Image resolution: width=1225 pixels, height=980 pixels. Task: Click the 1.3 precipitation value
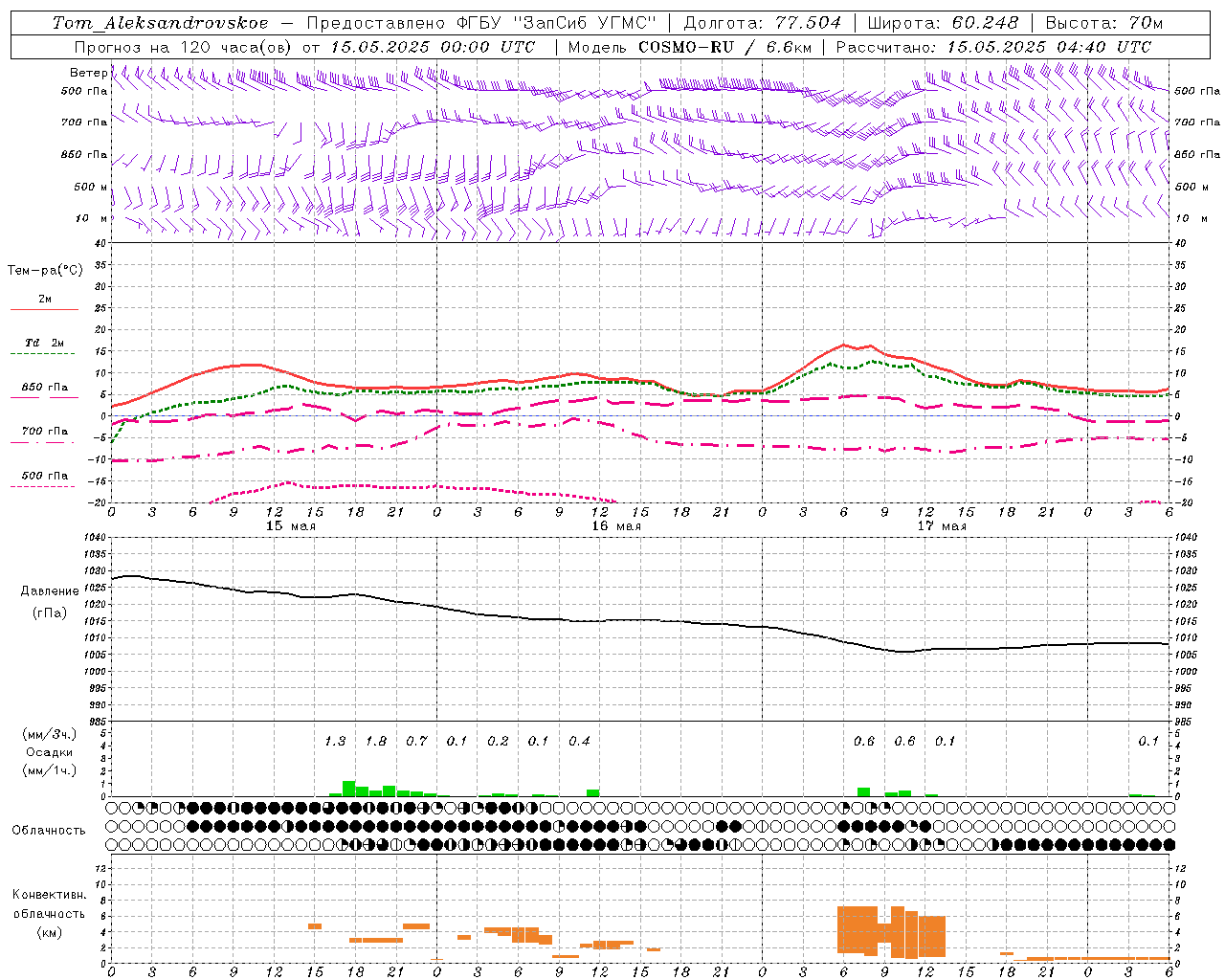coord(335,741)
